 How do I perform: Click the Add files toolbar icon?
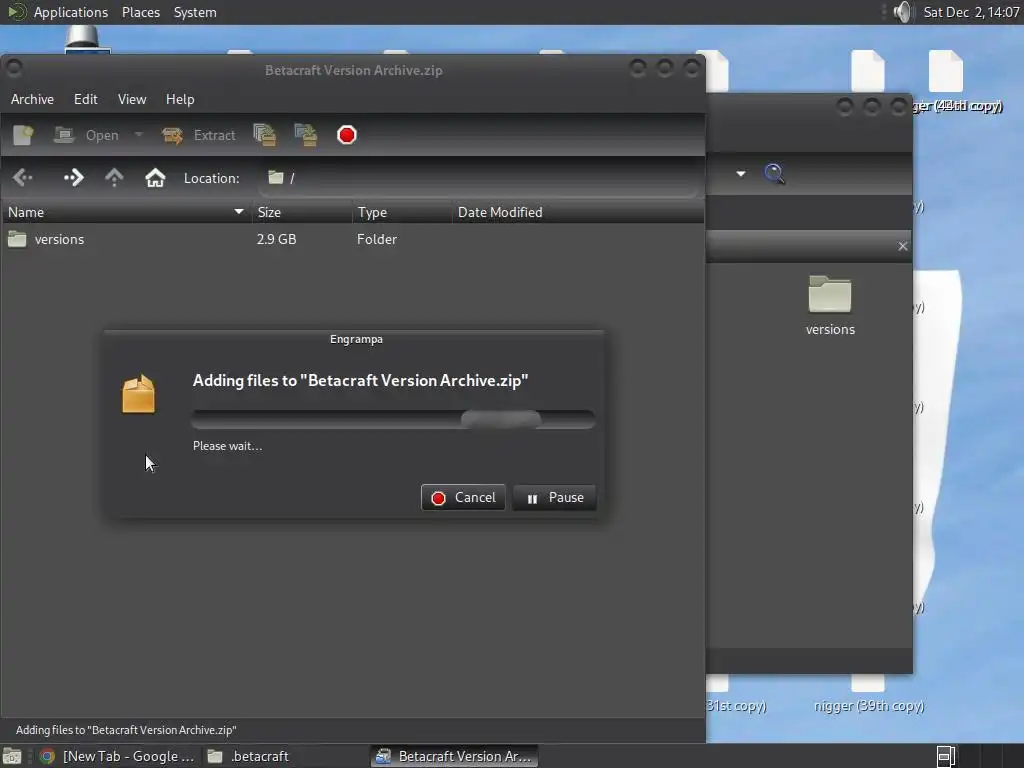[x=264, y=135]
